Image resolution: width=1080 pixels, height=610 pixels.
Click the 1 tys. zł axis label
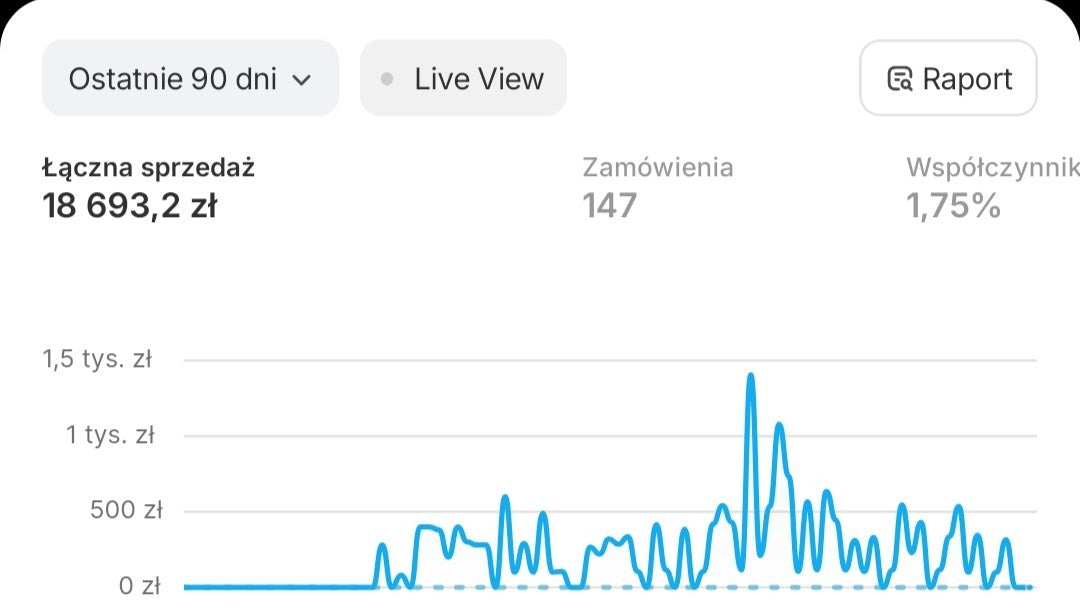110,436
